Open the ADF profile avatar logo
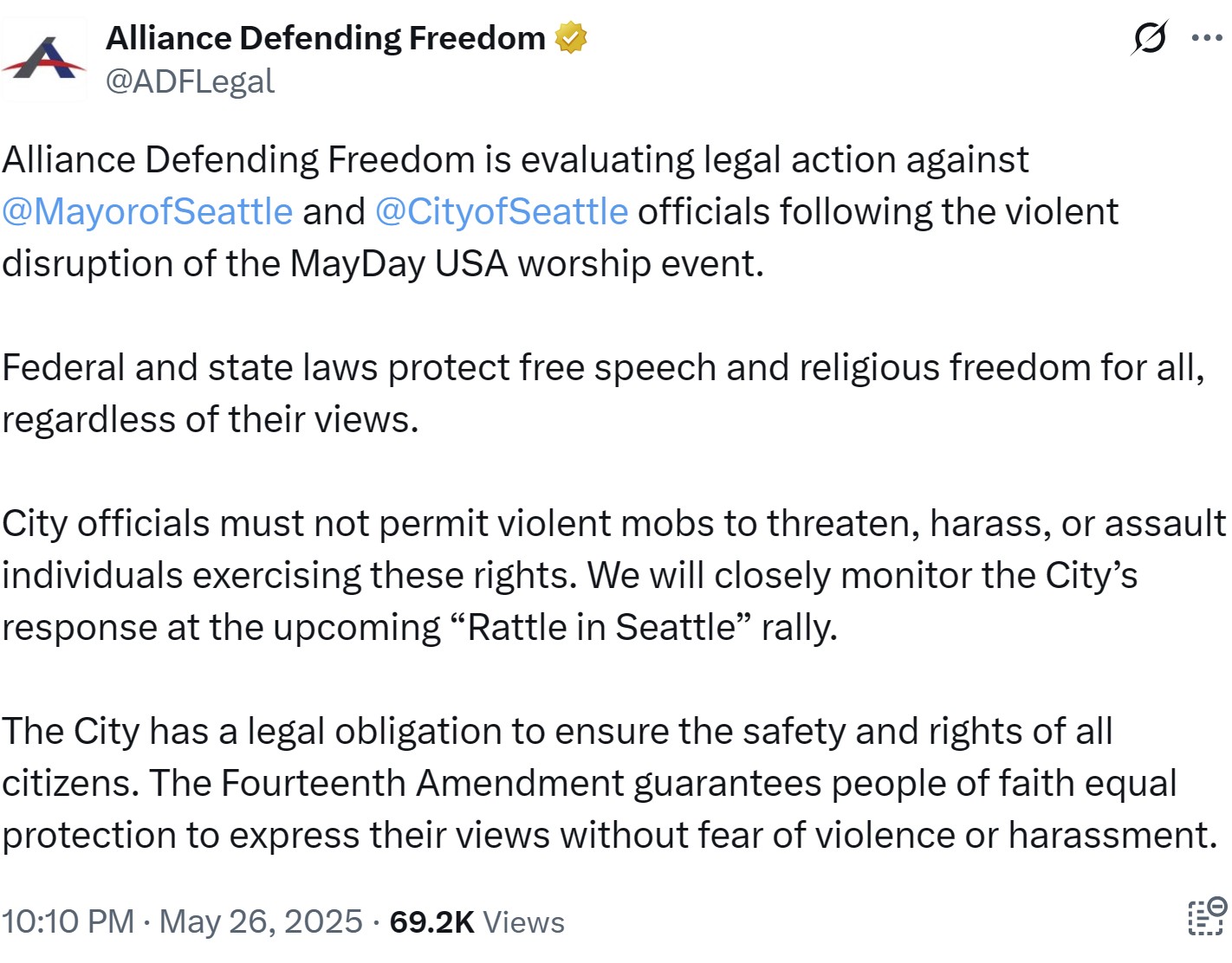The height and width of the screenshot is (963, 1232). [x=44, y=59]
